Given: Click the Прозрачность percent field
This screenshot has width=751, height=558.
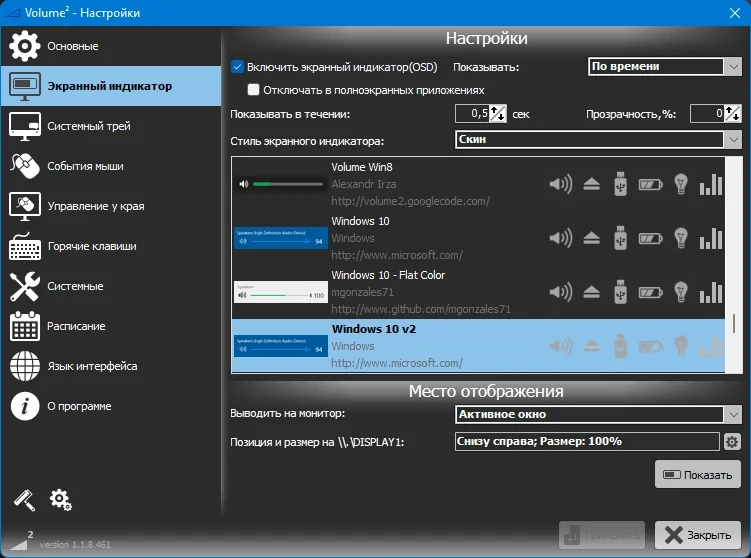Looking at the screenshot, I should [x=707, y=114].
